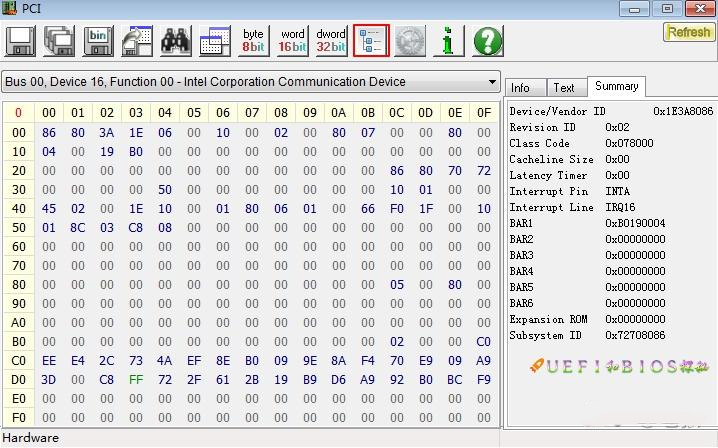Click the Save floppy disk icon
Image resolution: width=718 pixels, height=448 pixels.
pyautogui.click(x=20, y=41)
